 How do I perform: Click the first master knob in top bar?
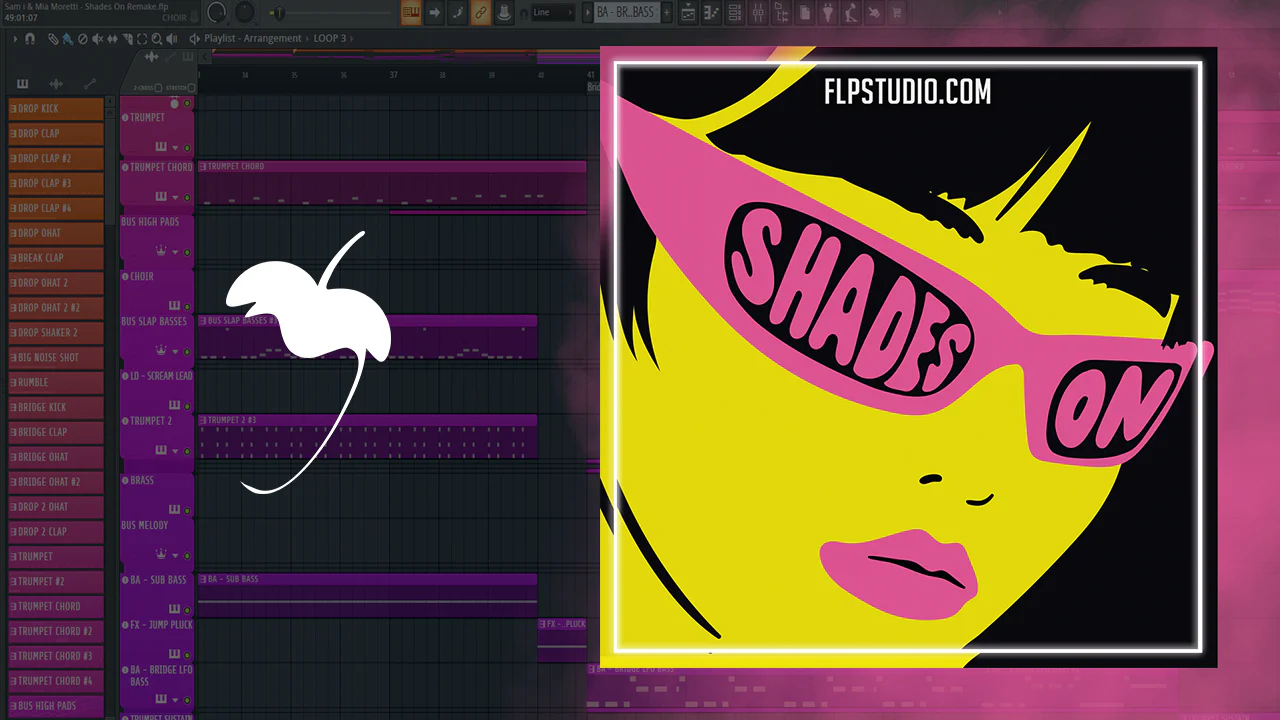216,12
